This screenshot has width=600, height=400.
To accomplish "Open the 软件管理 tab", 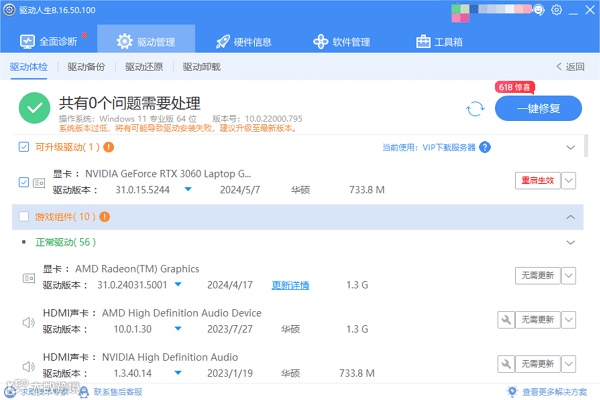I will coord(341,41).
